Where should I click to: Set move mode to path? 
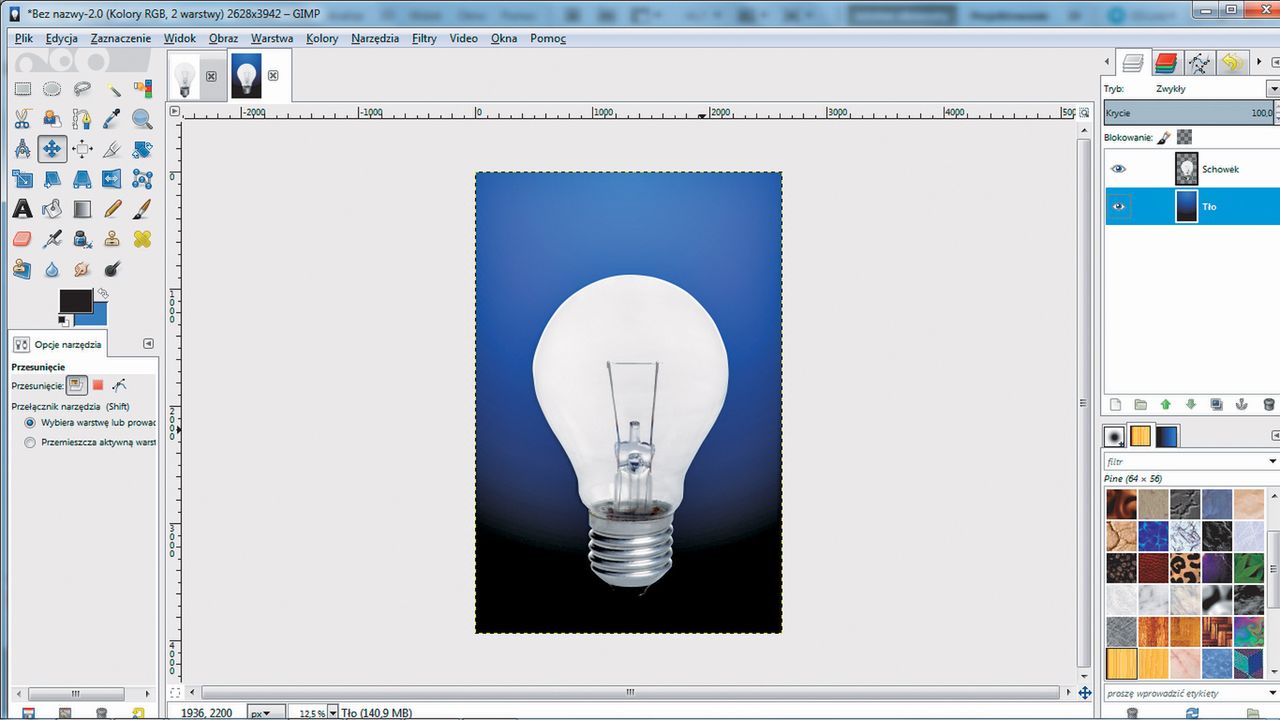(x=119, y=385)
